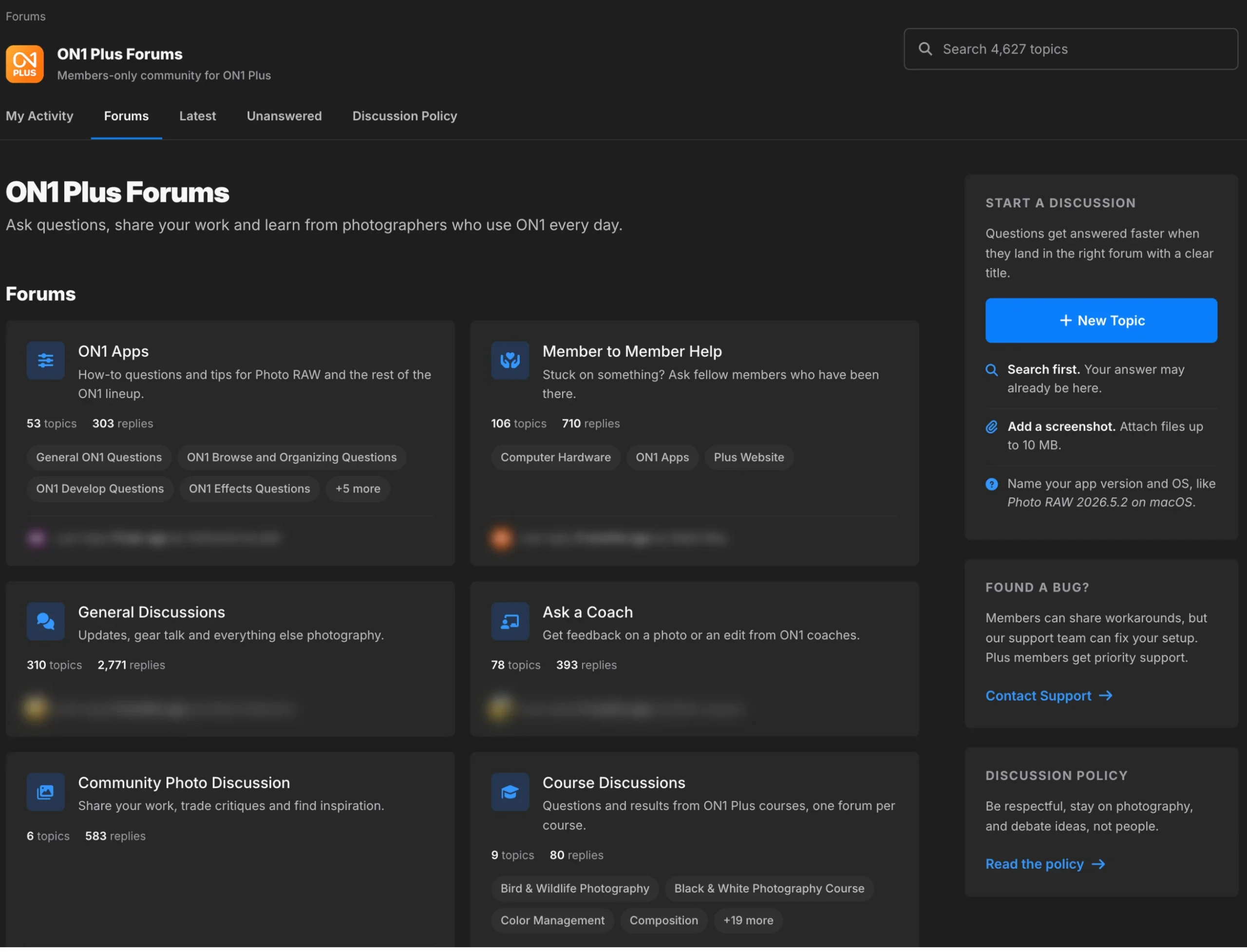The image size is (1247, 952).
Task: Select the Color Management tag
Action: click(552, 921)
